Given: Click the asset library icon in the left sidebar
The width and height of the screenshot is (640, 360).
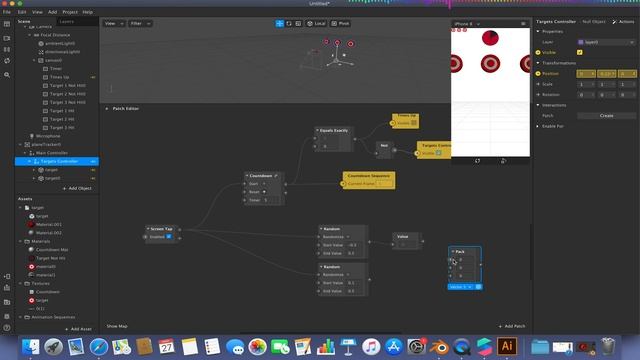Looking at the screenshot, I should pyautogui.click(x=7, y=302).
